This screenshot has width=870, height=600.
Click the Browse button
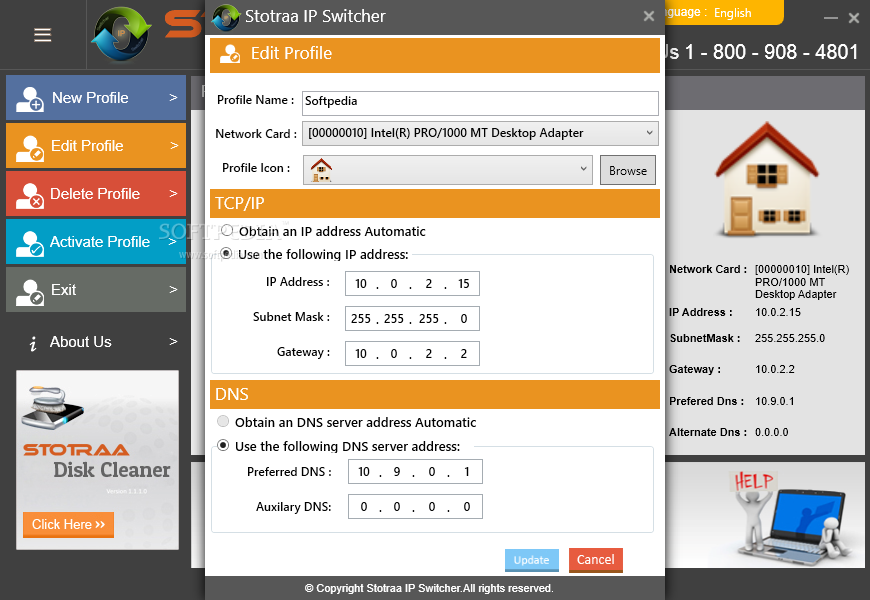(628, 170)
